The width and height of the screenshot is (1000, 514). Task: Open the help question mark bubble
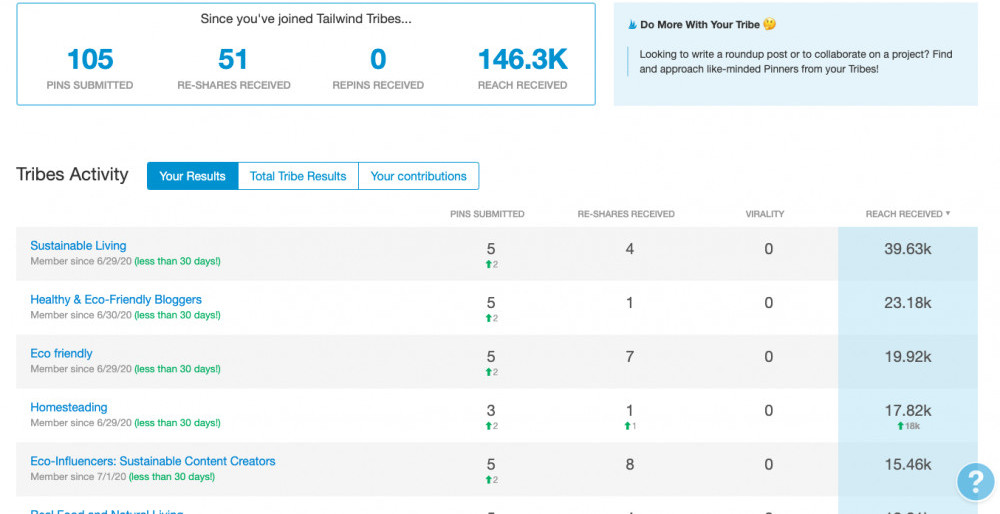click(x=975, y=481)
